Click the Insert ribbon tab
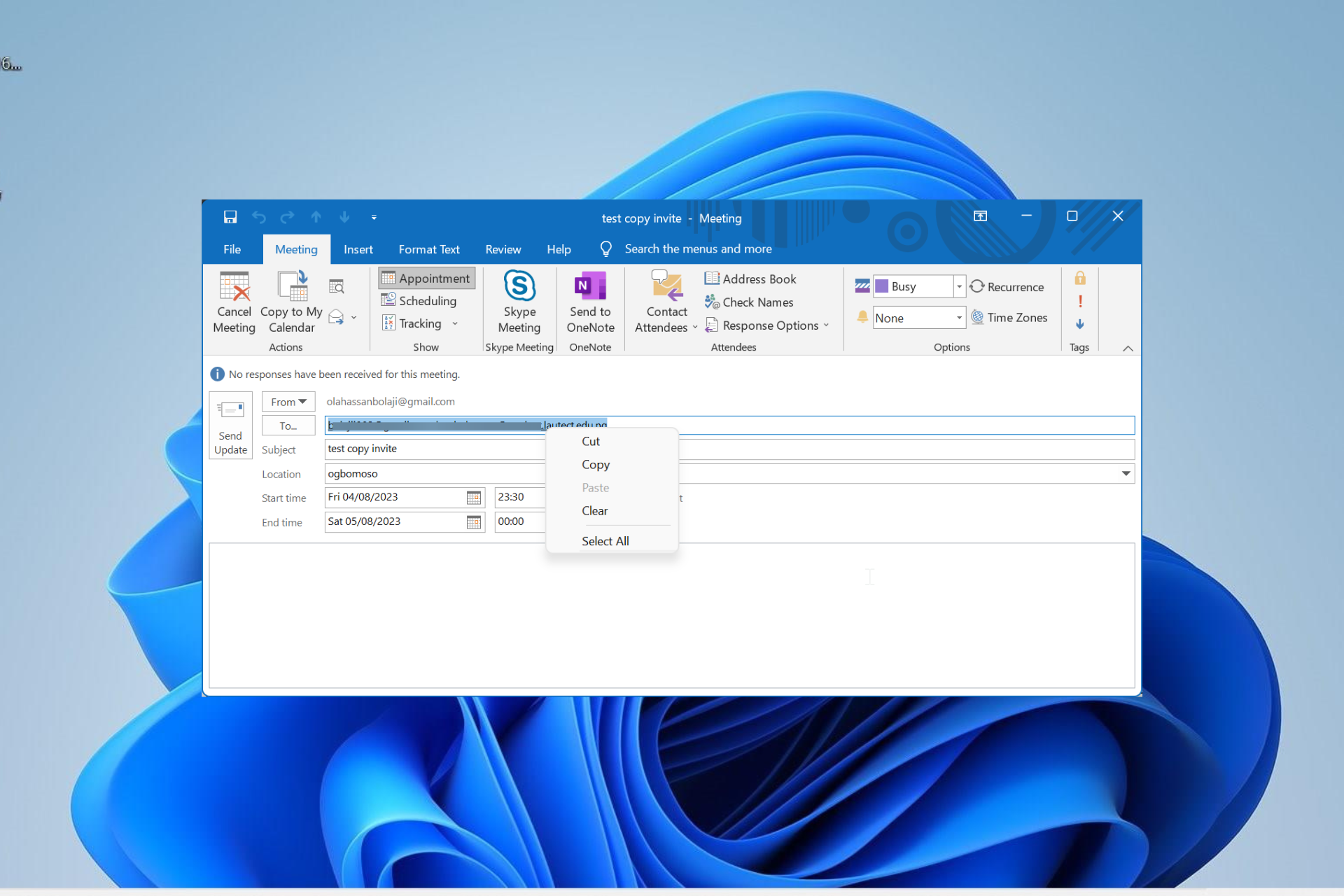The height and width of the screenshot is (896, 1344). click(x=356, y=249)
